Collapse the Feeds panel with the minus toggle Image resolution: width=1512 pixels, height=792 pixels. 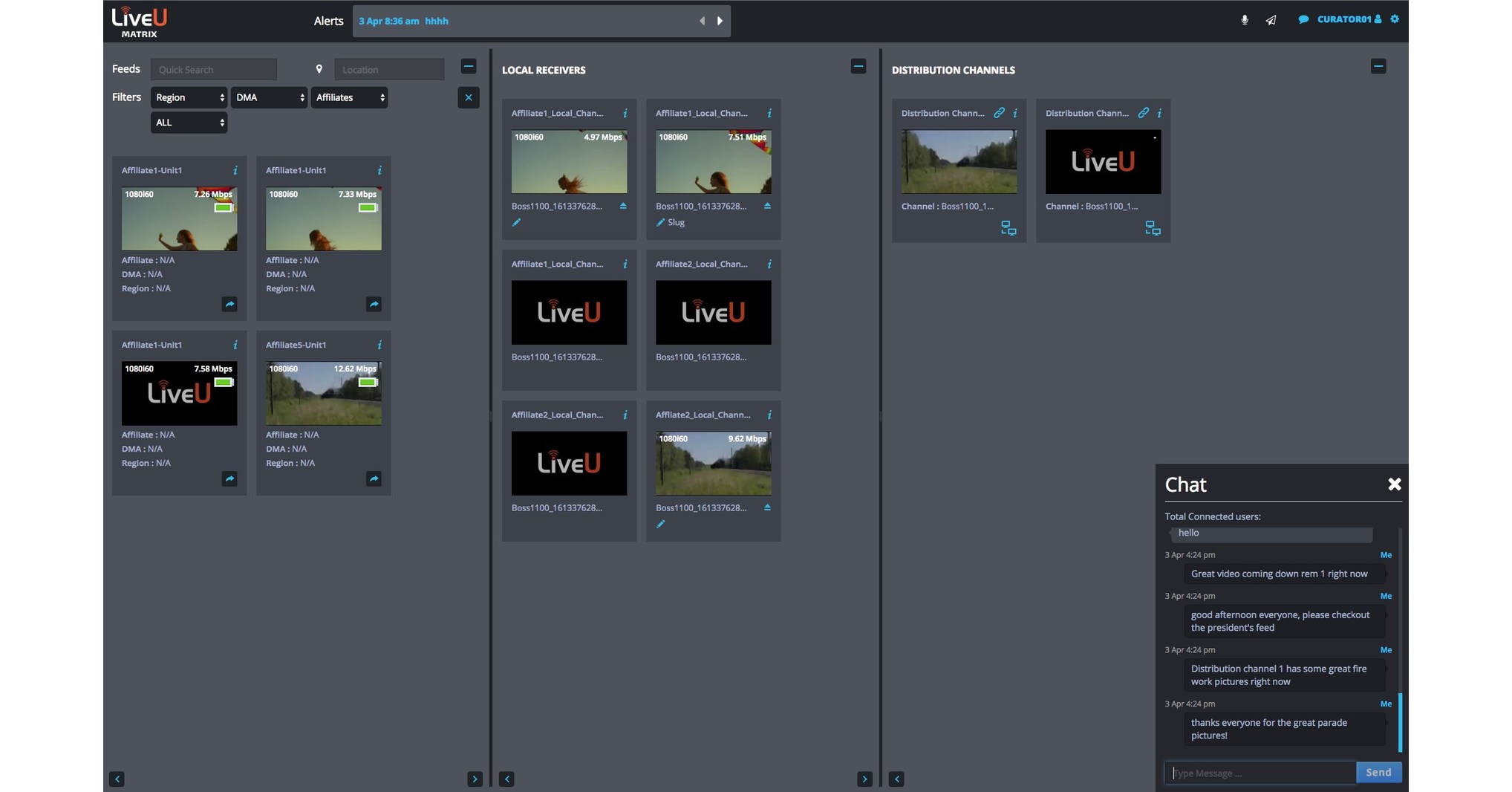point(469,66)
